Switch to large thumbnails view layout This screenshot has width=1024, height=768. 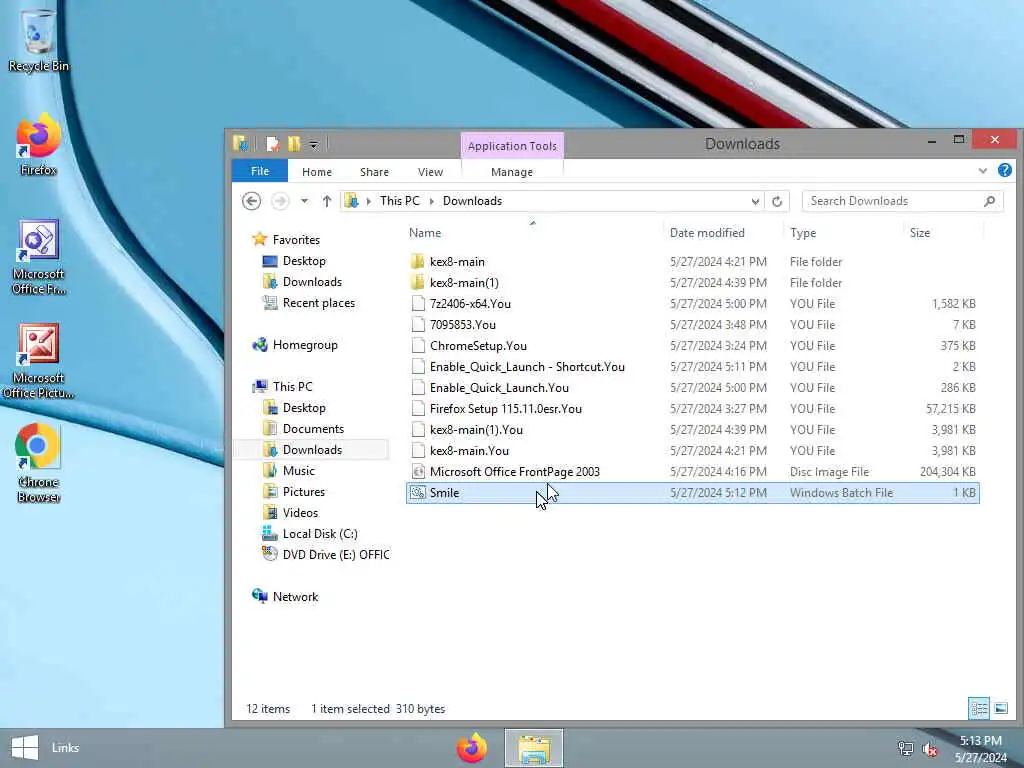[1000, 708]
